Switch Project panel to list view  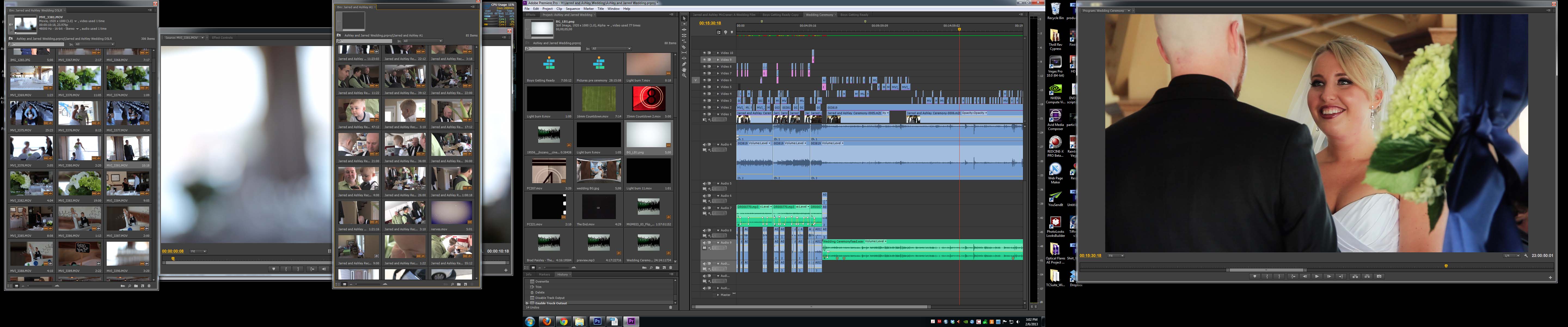point(526,268)
